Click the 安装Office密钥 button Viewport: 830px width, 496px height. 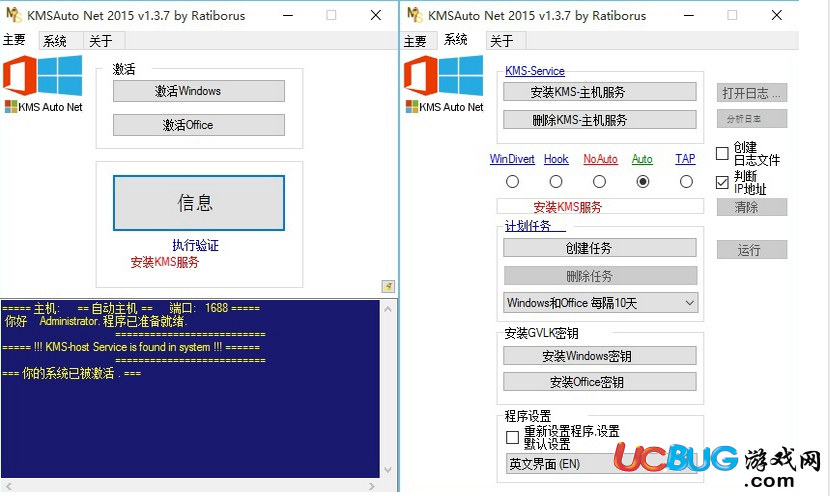[600, 382]
